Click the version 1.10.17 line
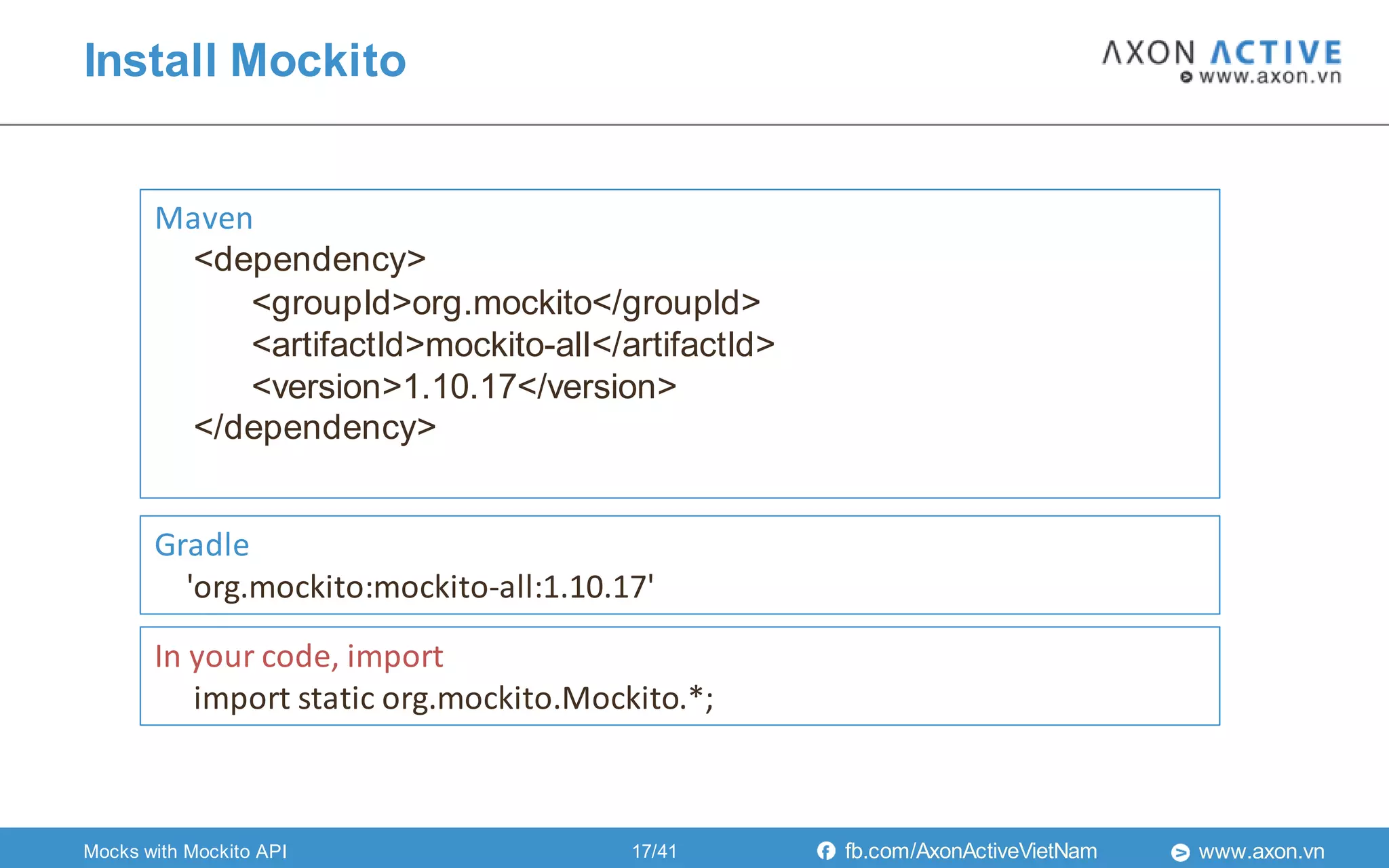1389x868 pixels. 464,387
